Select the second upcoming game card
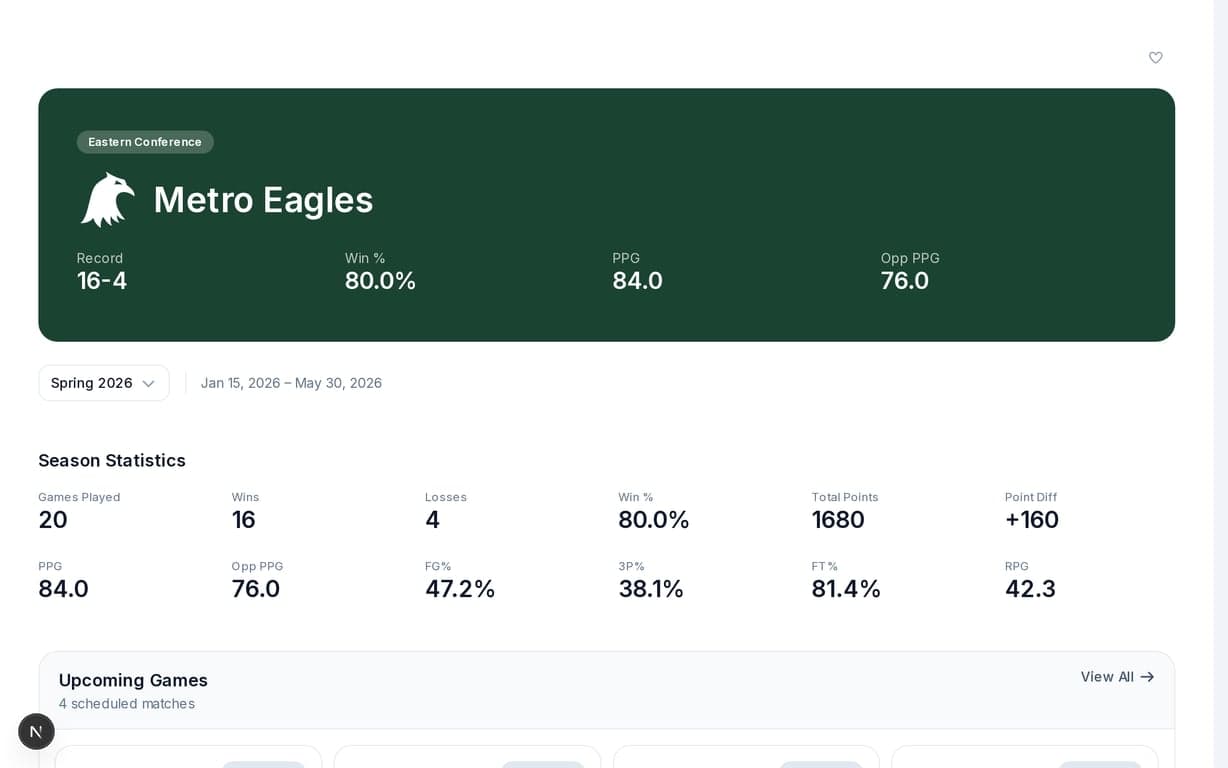Screen dimensions: 1228x768 click(467, 757)
